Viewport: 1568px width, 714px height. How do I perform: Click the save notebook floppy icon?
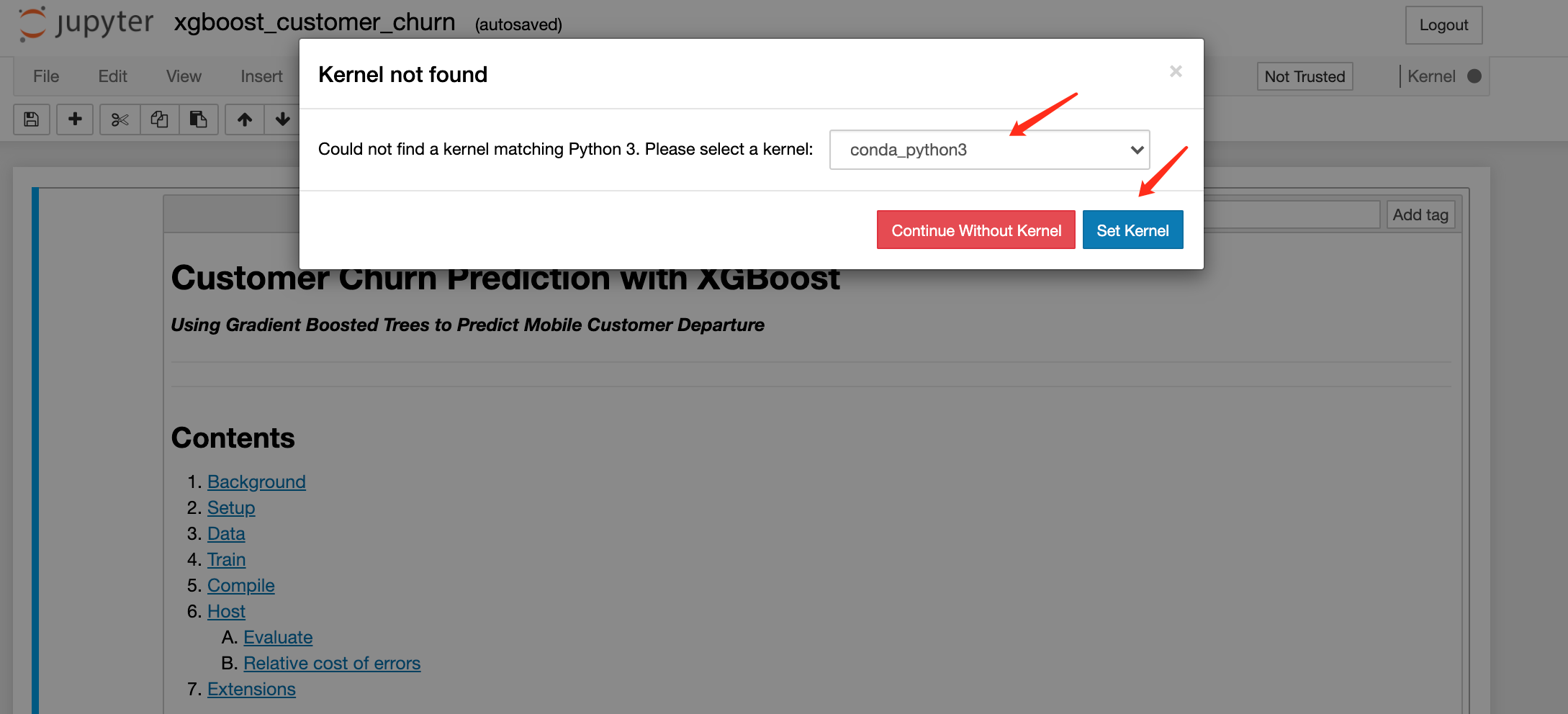(32, 119)
